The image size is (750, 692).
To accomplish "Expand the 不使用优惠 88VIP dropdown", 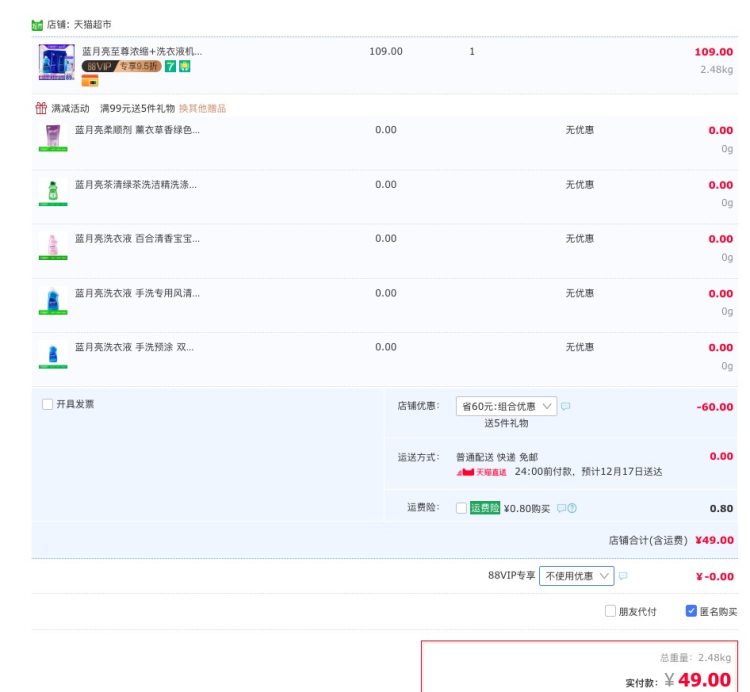I will tap(576, 576).
